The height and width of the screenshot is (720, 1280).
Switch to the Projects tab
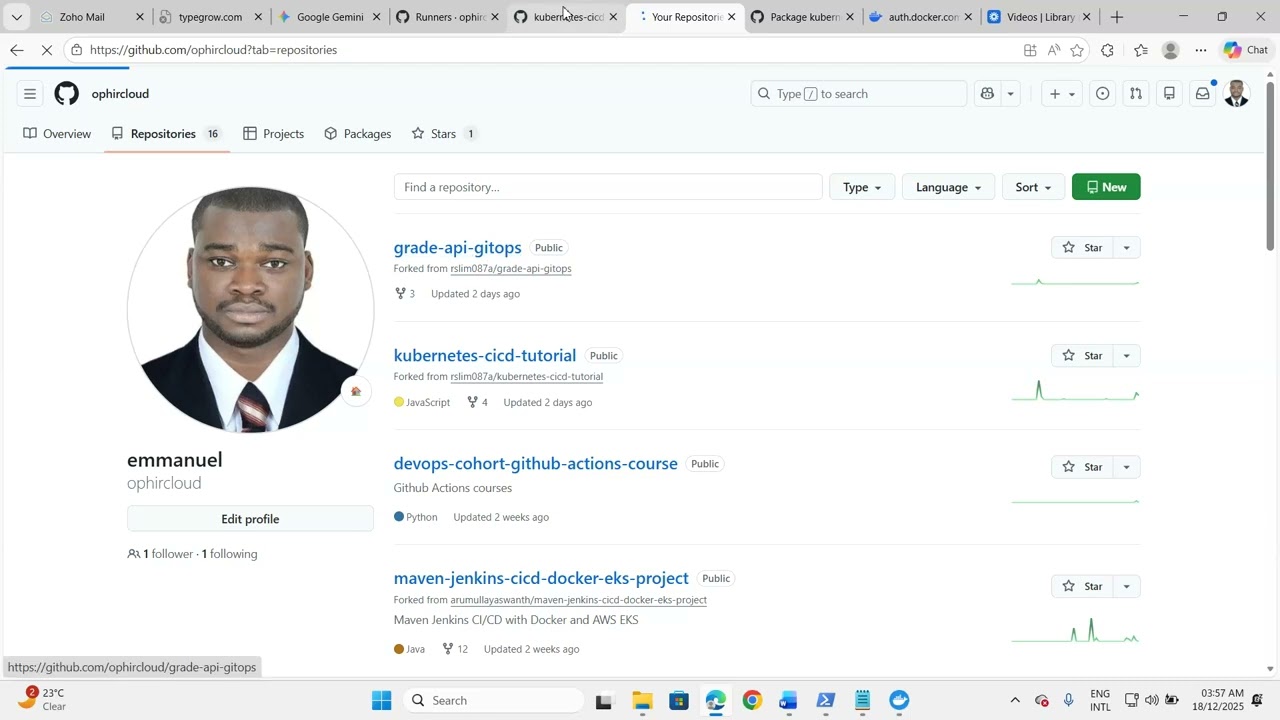[x=273, y=134]
